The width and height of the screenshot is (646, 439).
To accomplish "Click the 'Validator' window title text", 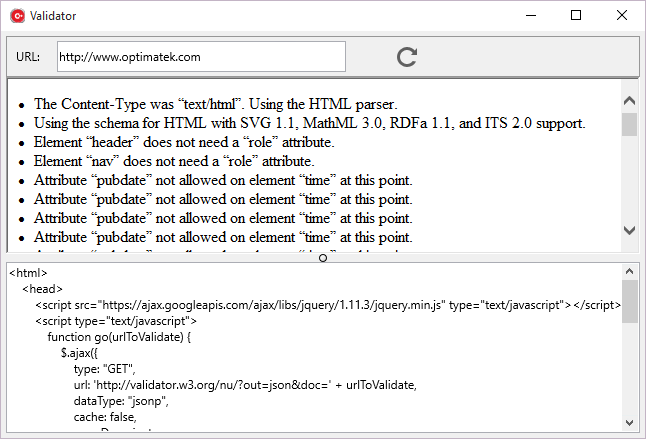I will click(x=53, y=16).
